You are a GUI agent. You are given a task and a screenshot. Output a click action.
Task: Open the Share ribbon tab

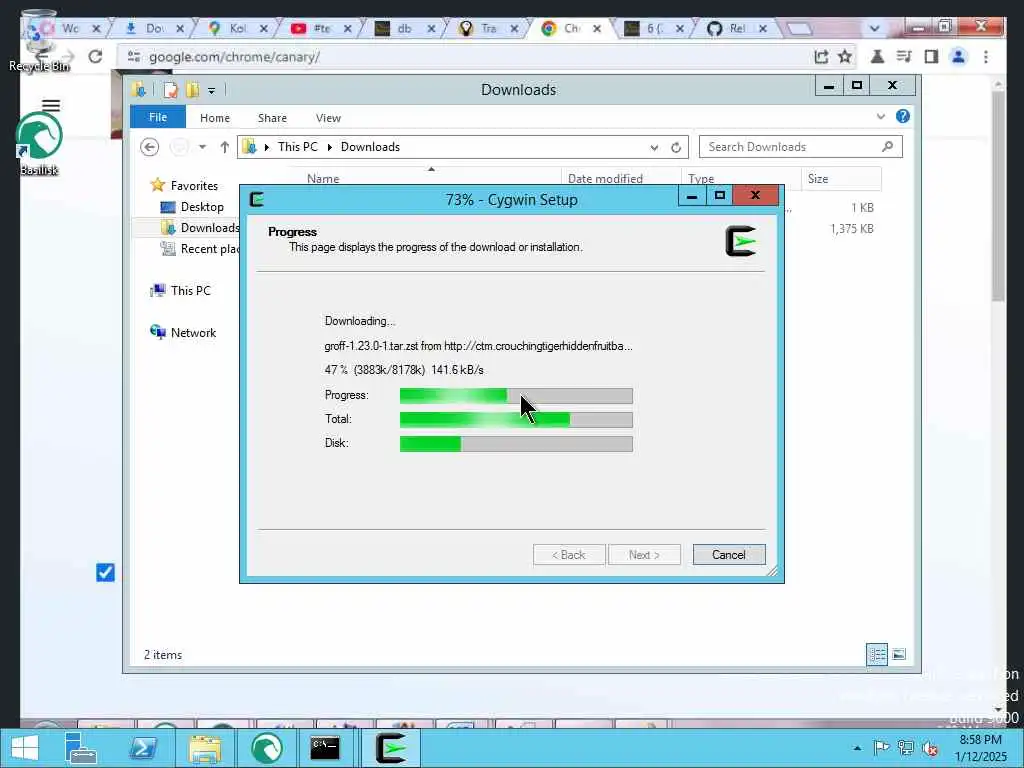click(x=272, y=118)
